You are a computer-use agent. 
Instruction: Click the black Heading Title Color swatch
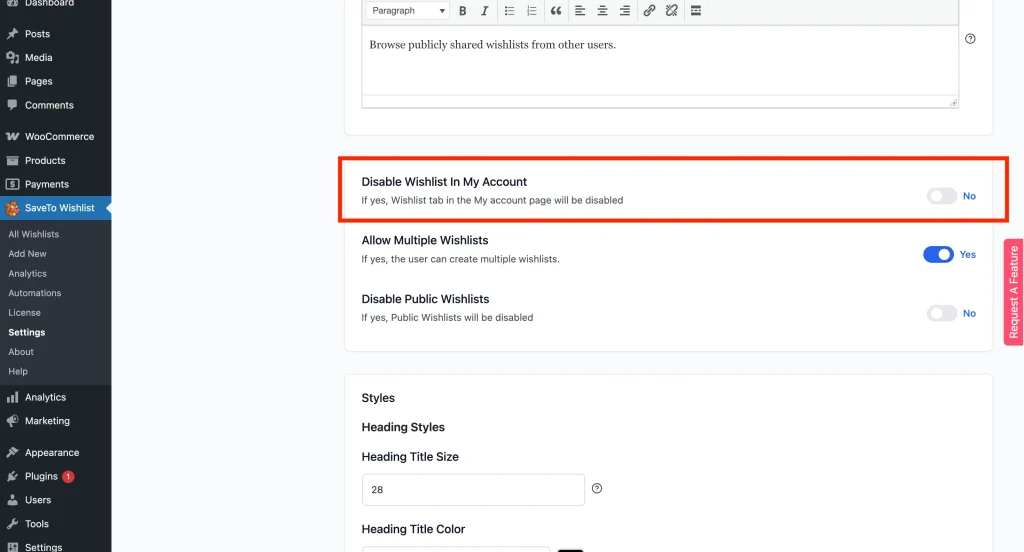tap(570, 550)
